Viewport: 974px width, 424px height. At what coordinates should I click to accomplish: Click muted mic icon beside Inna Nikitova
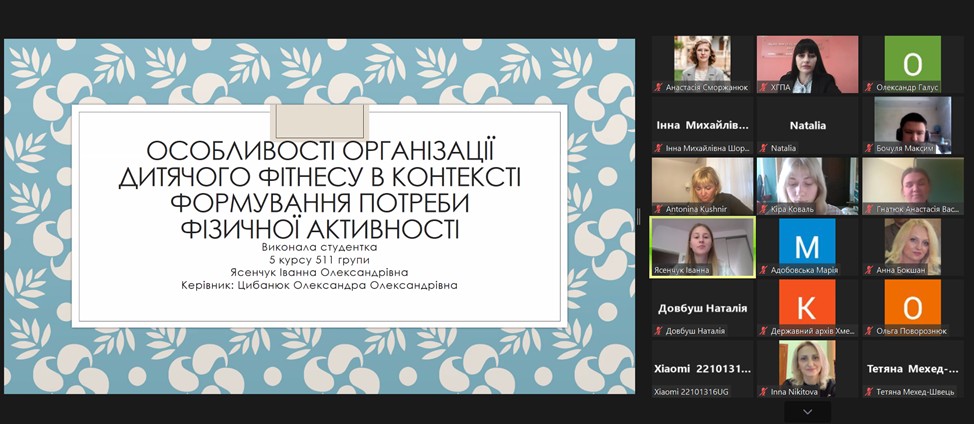coord(763,392)
